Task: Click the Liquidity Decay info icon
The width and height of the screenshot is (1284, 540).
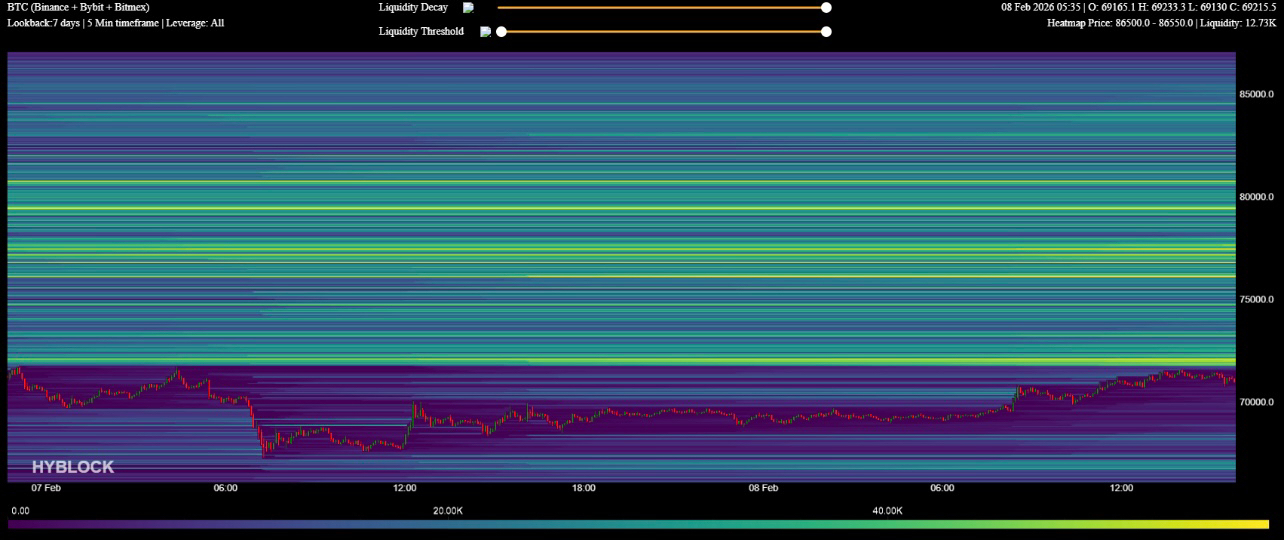Action: (x=468, y=8)
